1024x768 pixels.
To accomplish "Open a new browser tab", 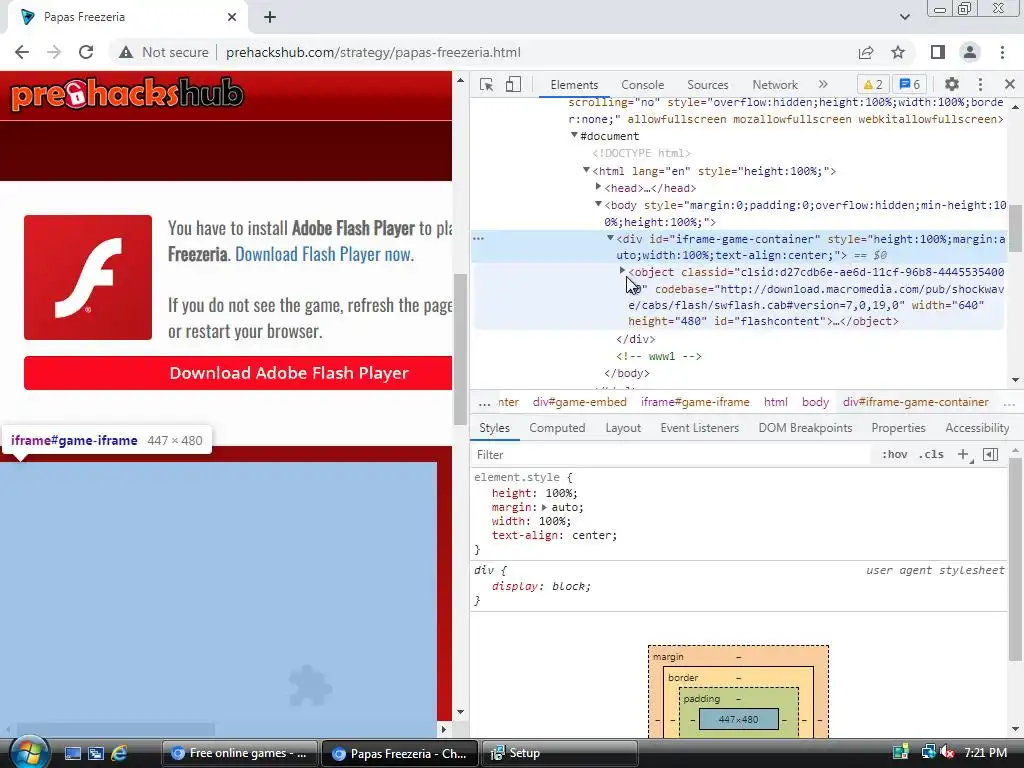I will 270,17.
